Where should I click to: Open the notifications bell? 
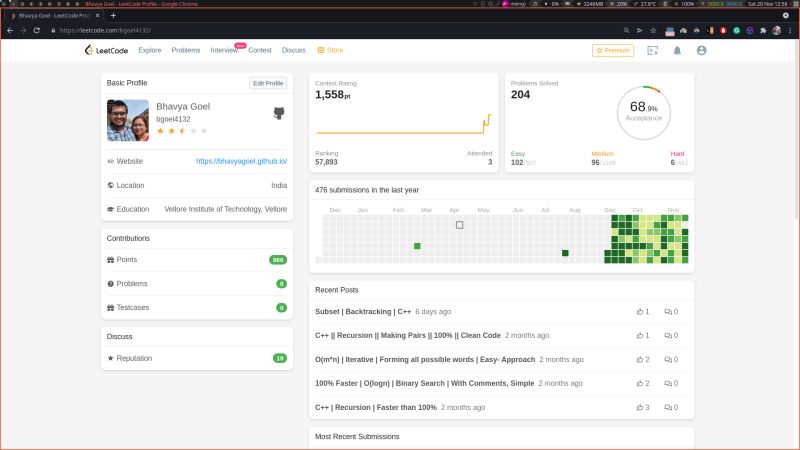pyautogui.click(x=677, y=51)
